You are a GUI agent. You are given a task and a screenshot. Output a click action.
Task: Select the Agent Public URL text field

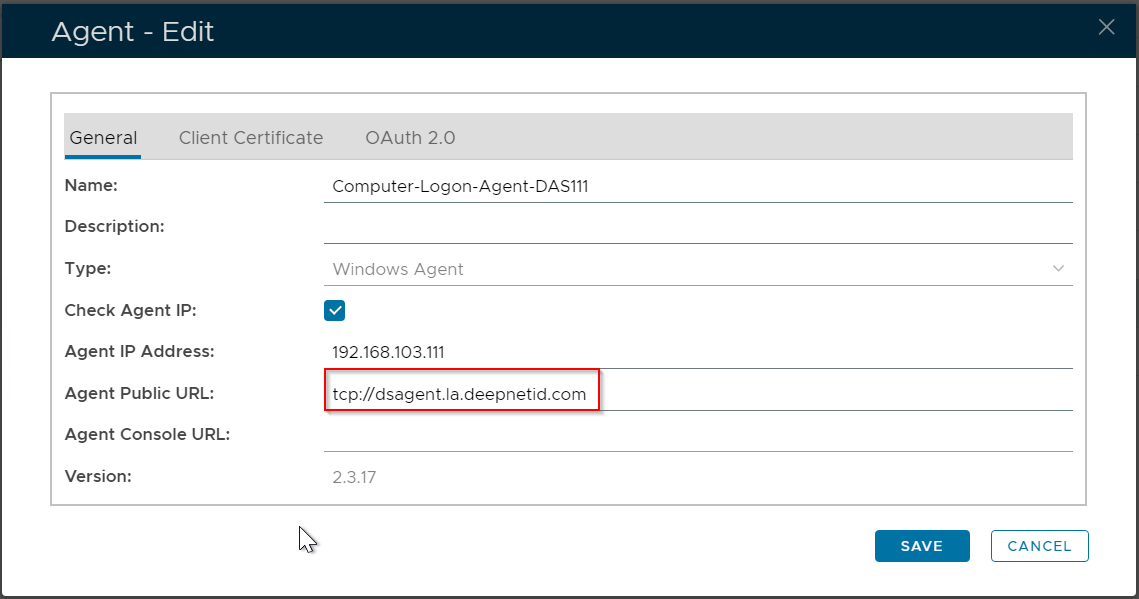coord(697,394)
